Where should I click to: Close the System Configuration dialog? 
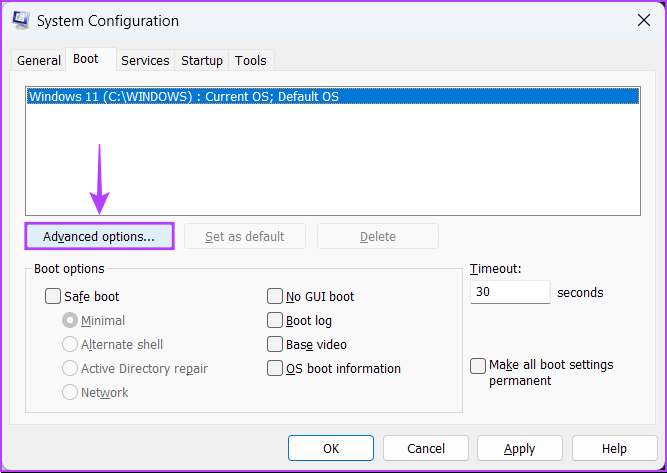tap(641, 20)
